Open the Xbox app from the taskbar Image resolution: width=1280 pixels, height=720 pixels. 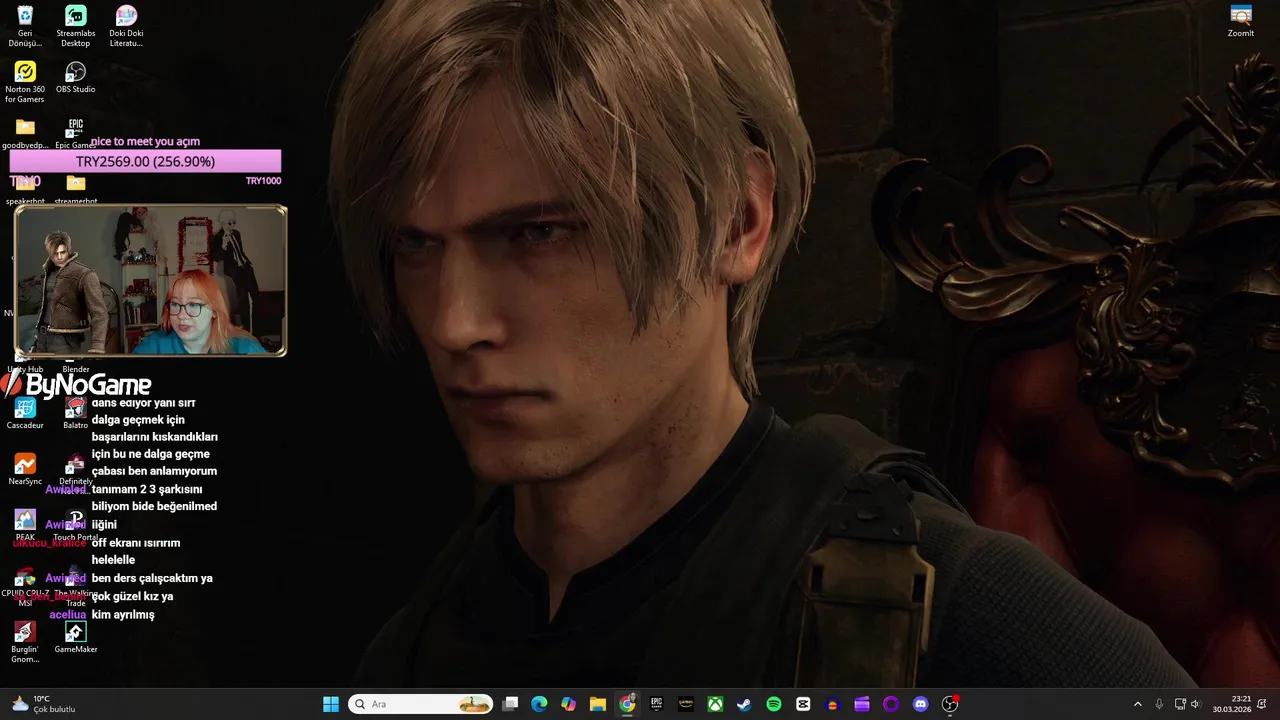(715, 704)
